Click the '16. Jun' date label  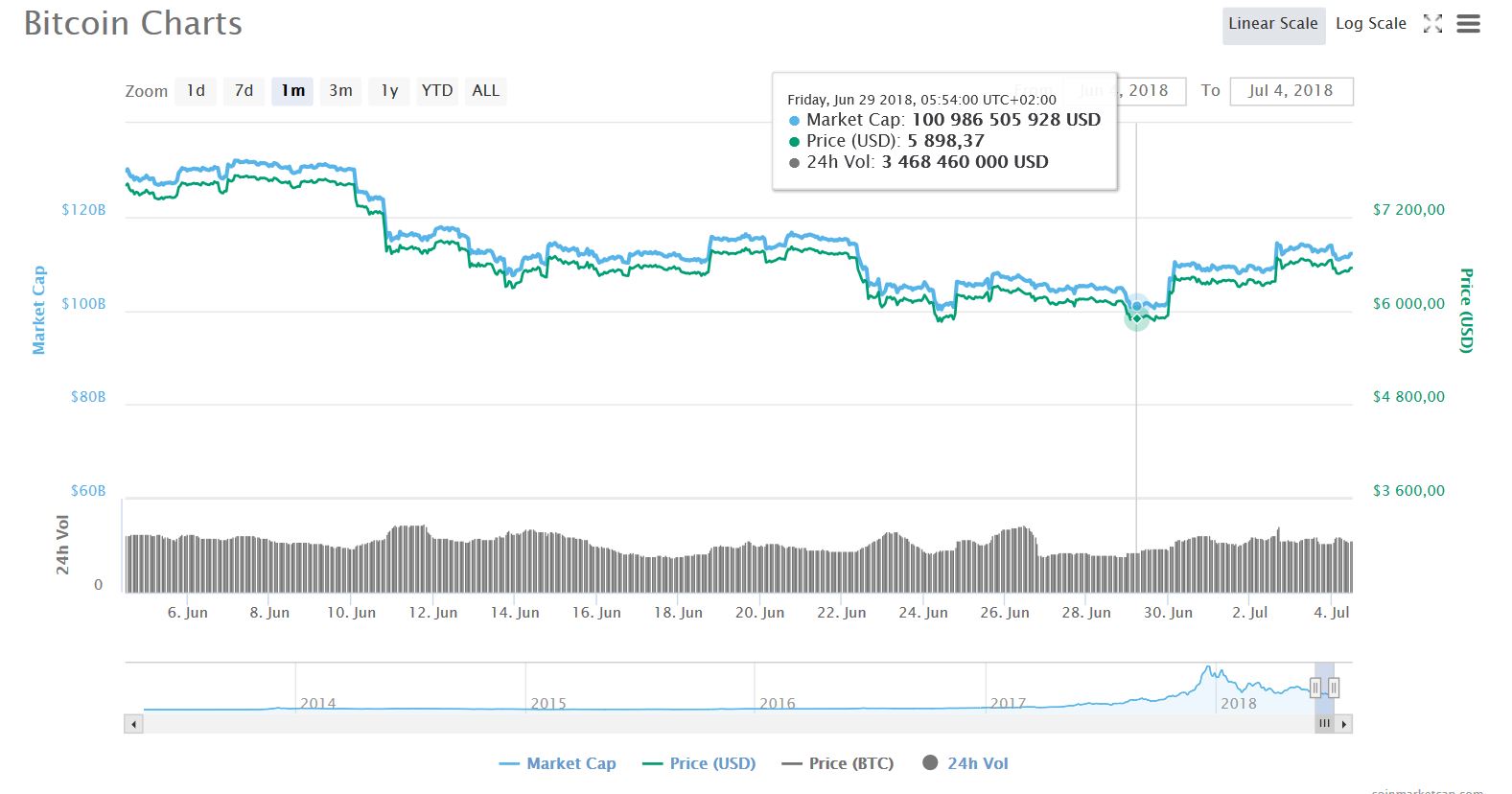pyautogui.click(x=596, y=613)
